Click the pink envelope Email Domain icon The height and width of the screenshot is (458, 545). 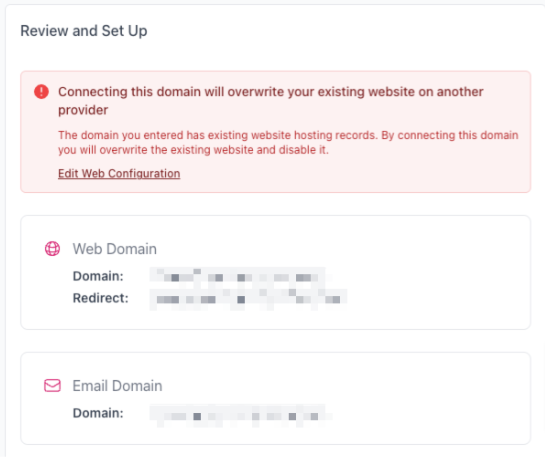[52, 385]
